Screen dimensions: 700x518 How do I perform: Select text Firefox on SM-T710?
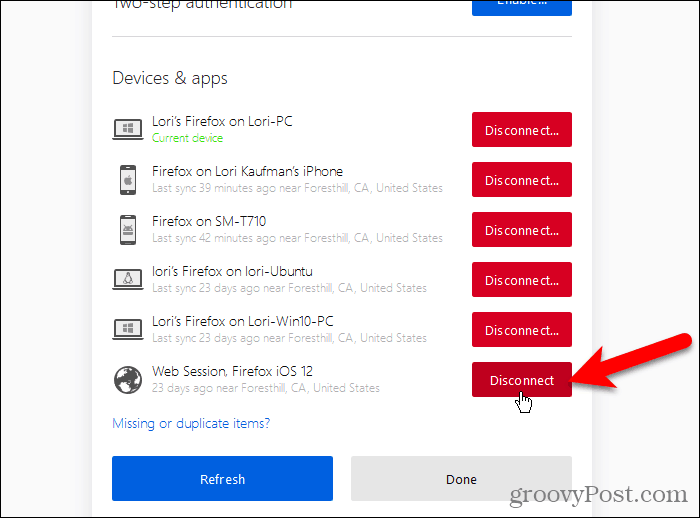pos(209,221)
